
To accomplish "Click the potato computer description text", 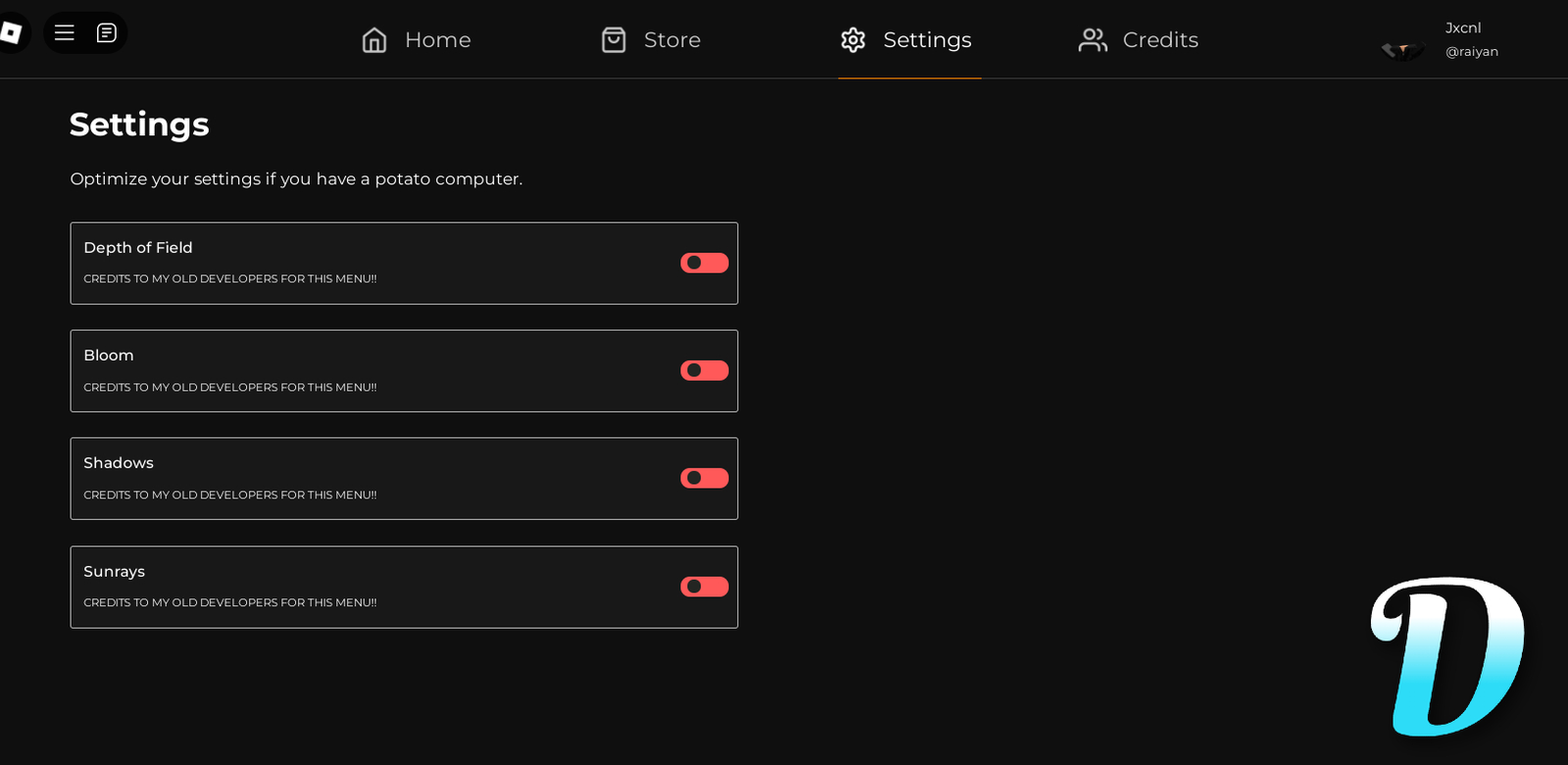I will coord(296,179).
